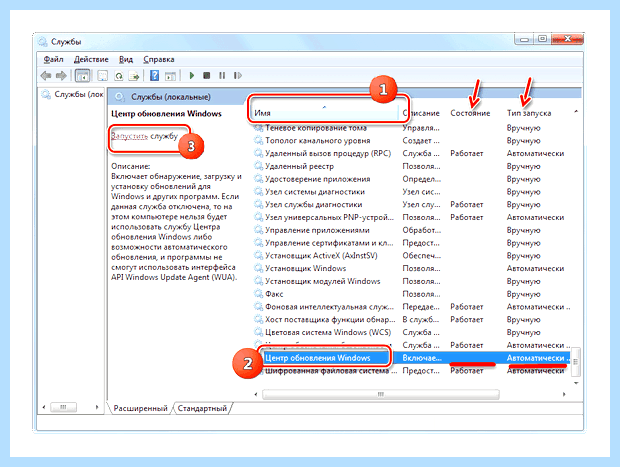Viewport: 620px width, 467px height.
Task: Start service with green play icon
Action: (x=192, y=75)
